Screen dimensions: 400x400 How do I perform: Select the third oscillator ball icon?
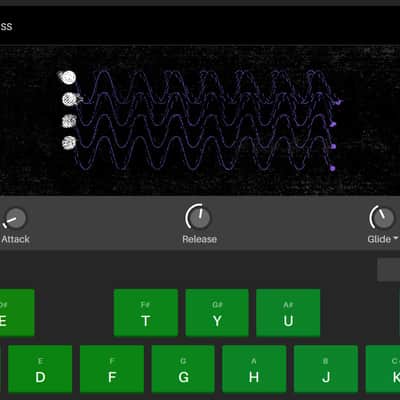[69, 121]
